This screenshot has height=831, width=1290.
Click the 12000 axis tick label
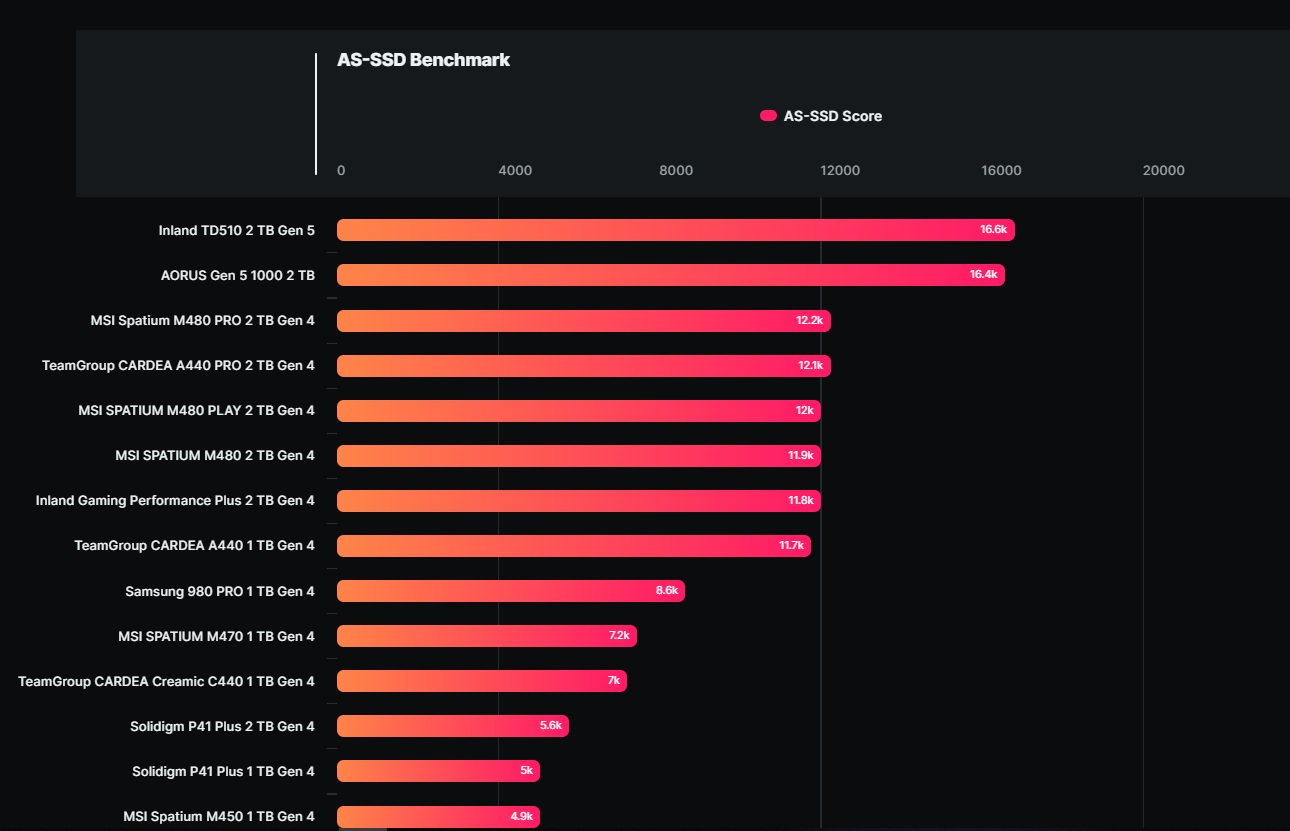(840, 170)
